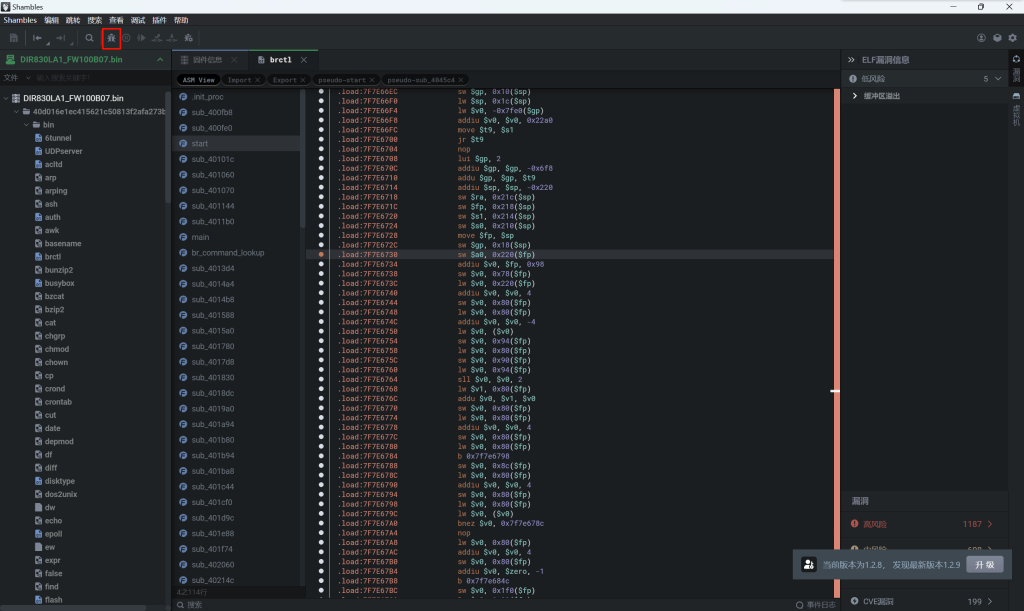Click the user account icon
Screen dimensions: 1024x611
(x=982, y=38)
